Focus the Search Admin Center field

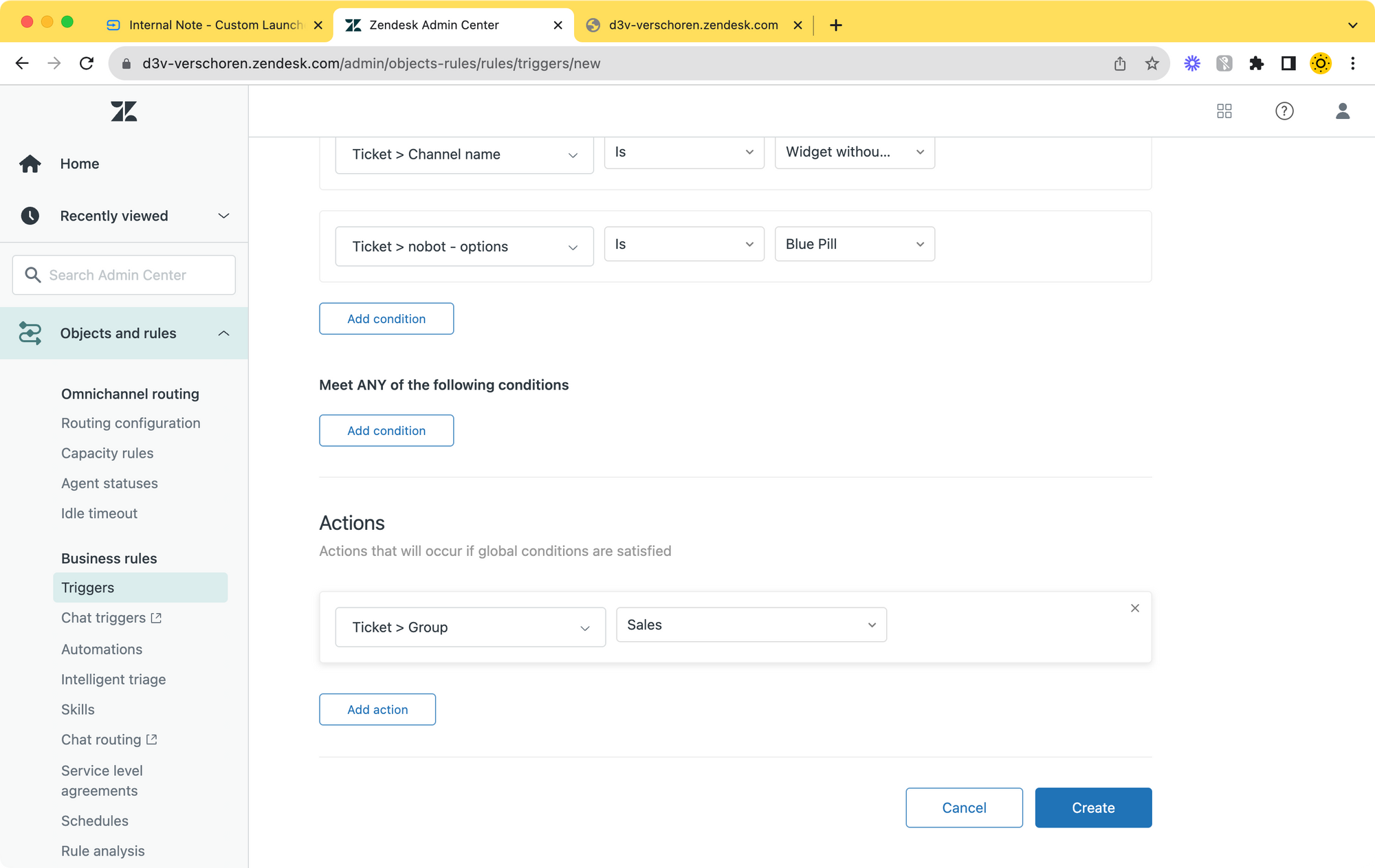coord(124,275)
